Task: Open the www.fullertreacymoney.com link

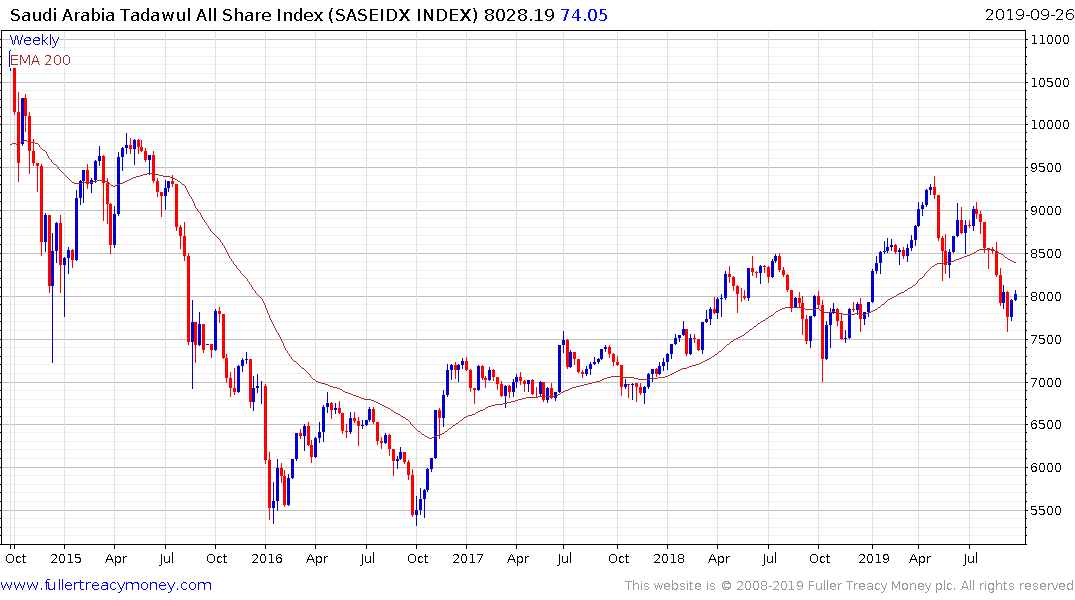Action: tap(106, 585)
